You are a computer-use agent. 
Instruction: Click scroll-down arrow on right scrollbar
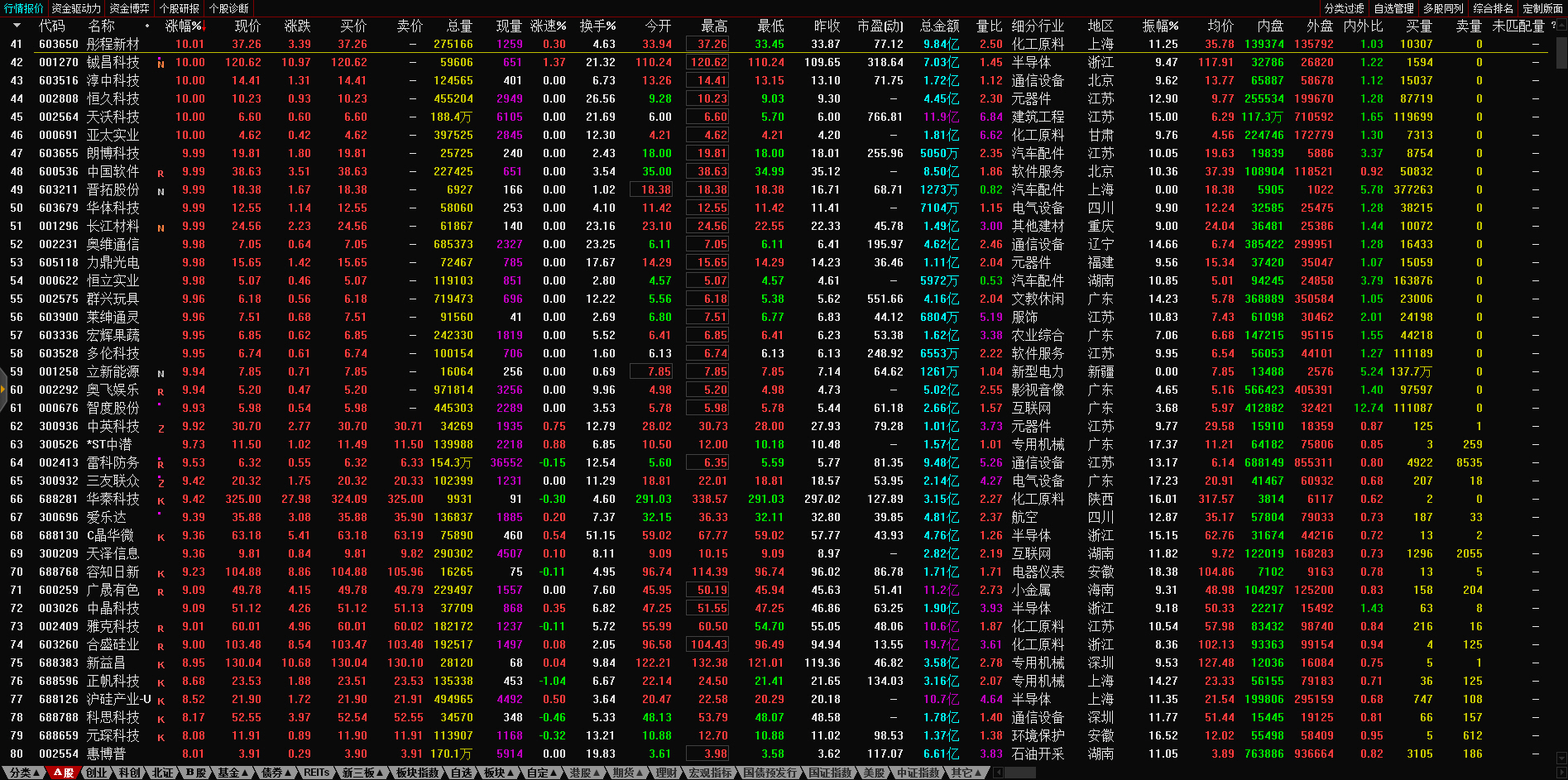click(x=1561, y=758)
